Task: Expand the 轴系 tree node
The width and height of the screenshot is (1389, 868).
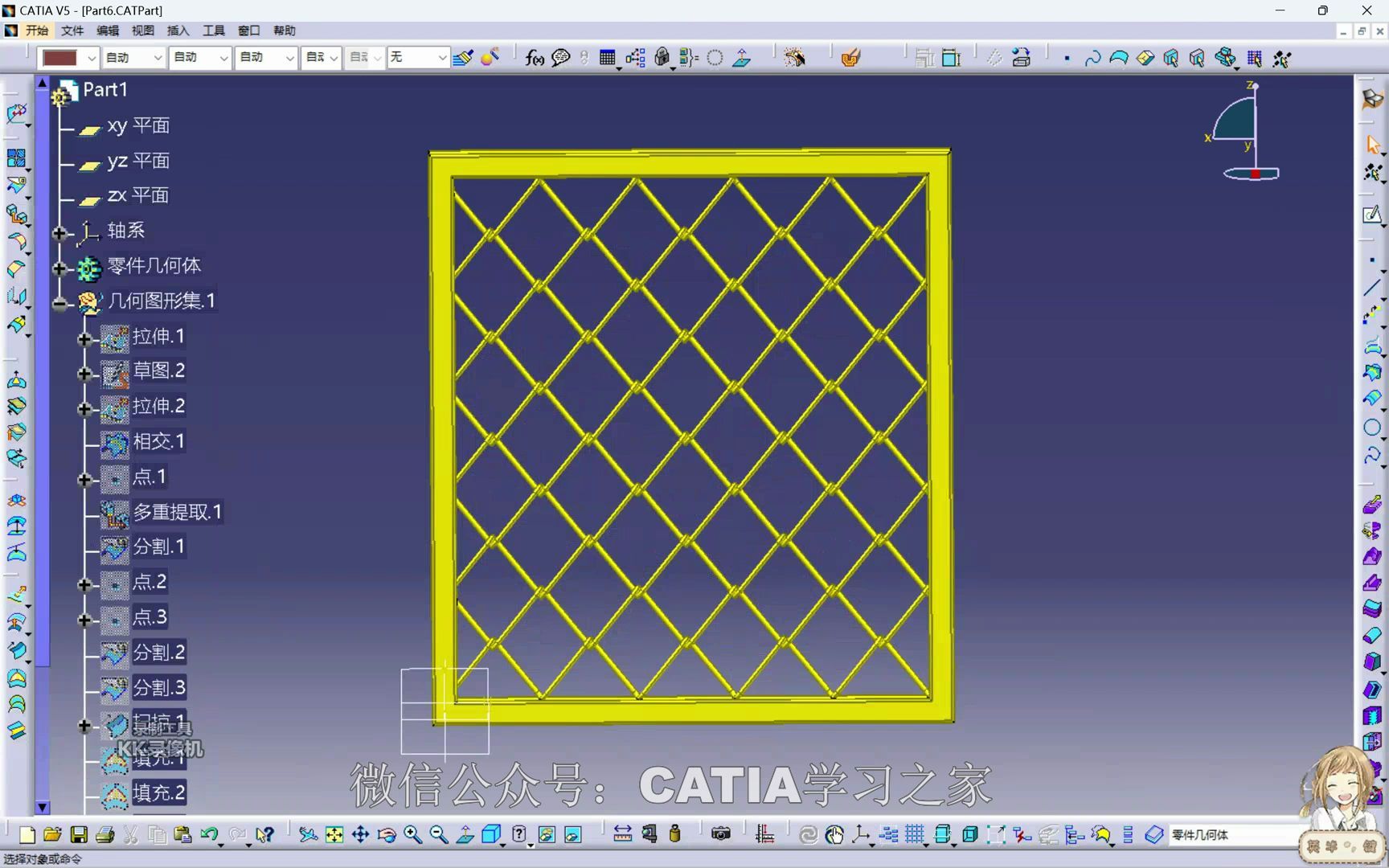Action: 59,233
